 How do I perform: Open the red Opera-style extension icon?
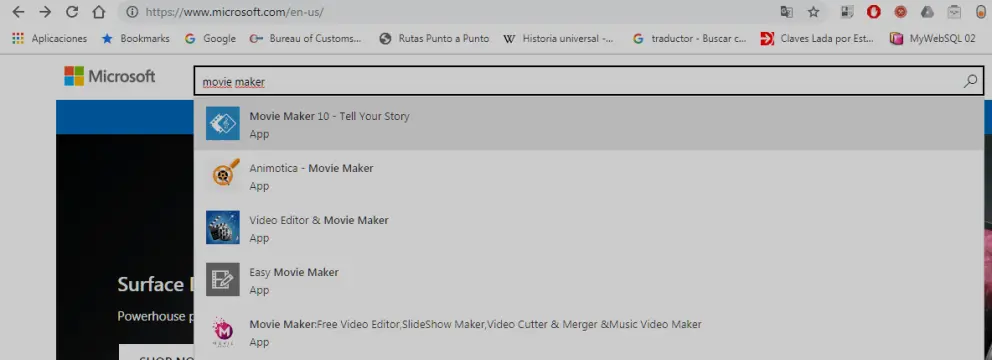874,11
